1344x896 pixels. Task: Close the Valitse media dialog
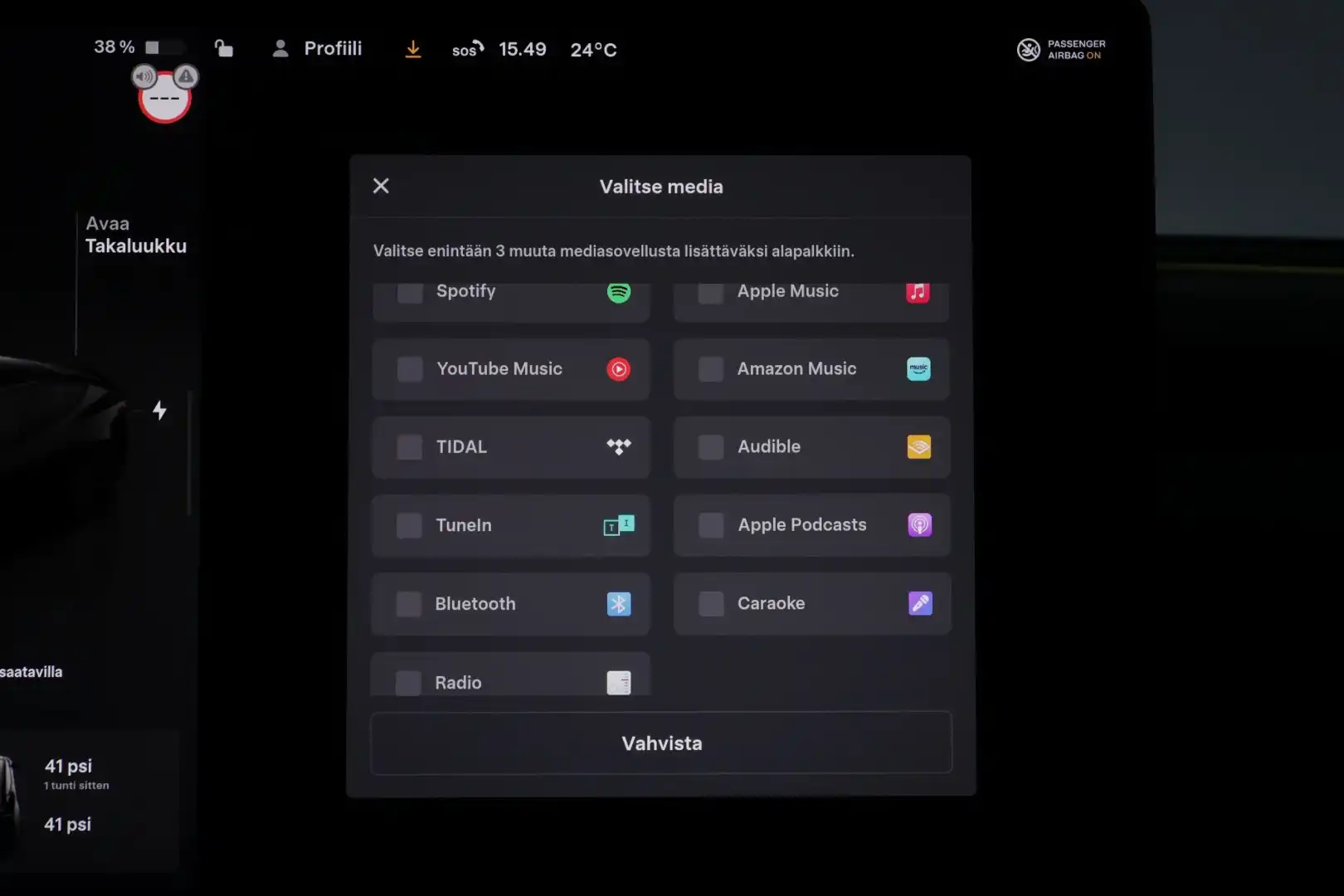coord(381,186)
